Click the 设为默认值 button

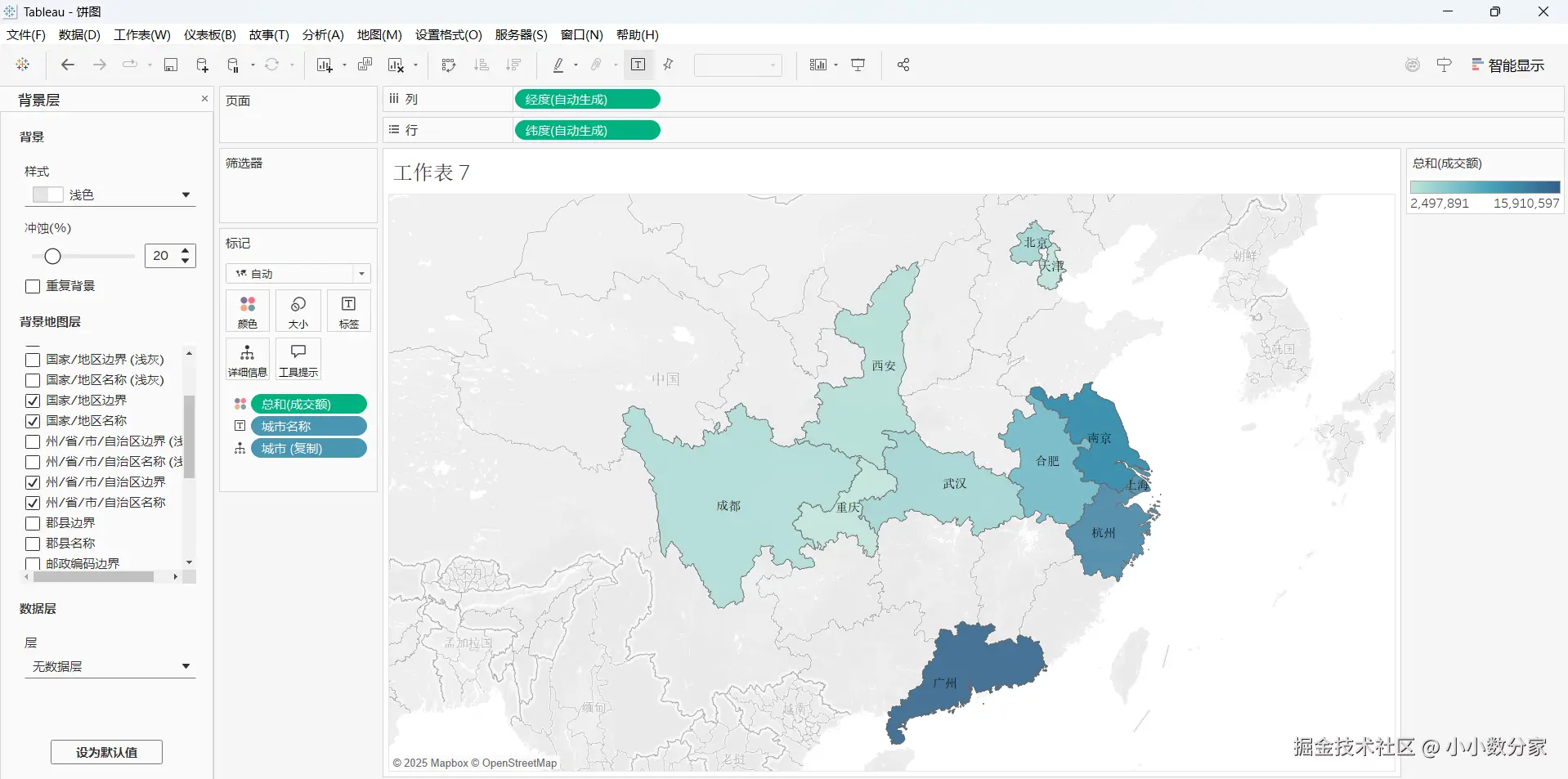pyautogui.click(x=106, y=752)
